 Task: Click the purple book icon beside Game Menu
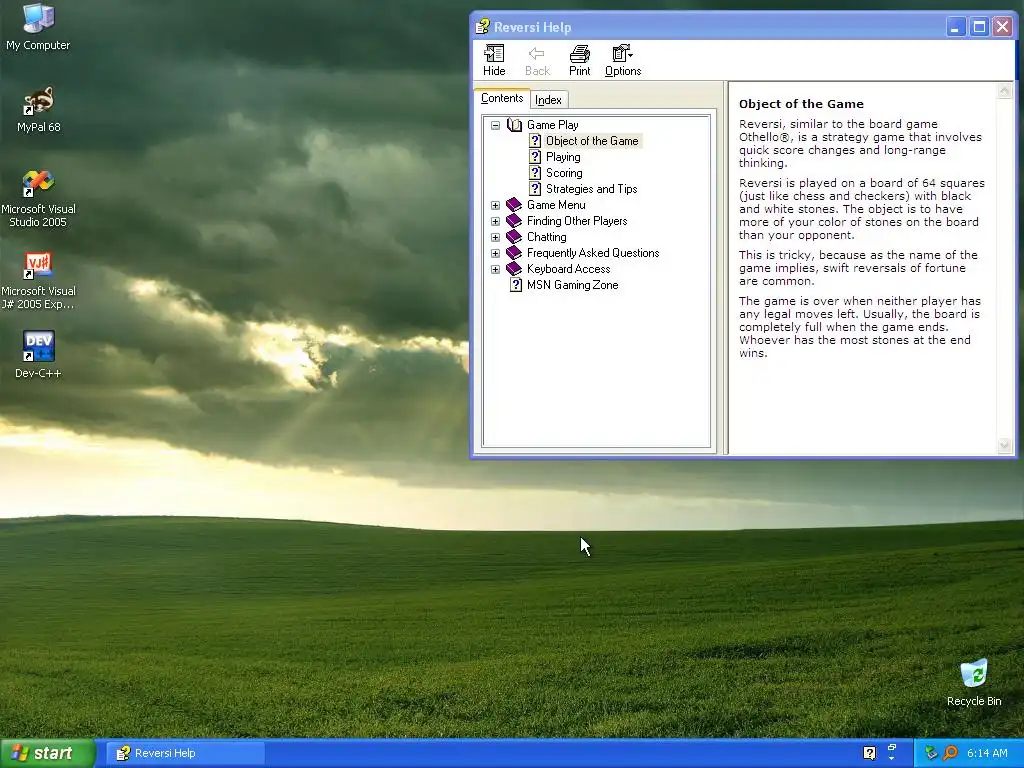point(514,205)
